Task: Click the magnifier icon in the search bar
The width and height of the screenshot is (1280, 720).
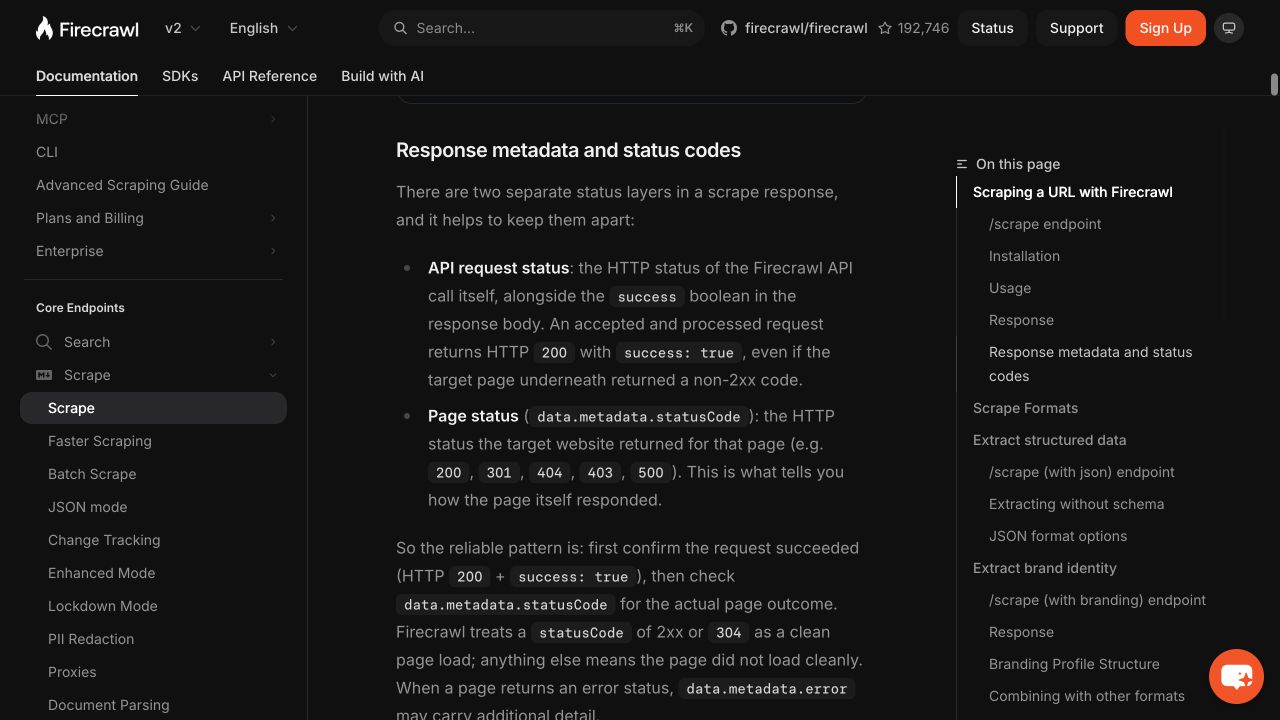Action: coord(400,28)
